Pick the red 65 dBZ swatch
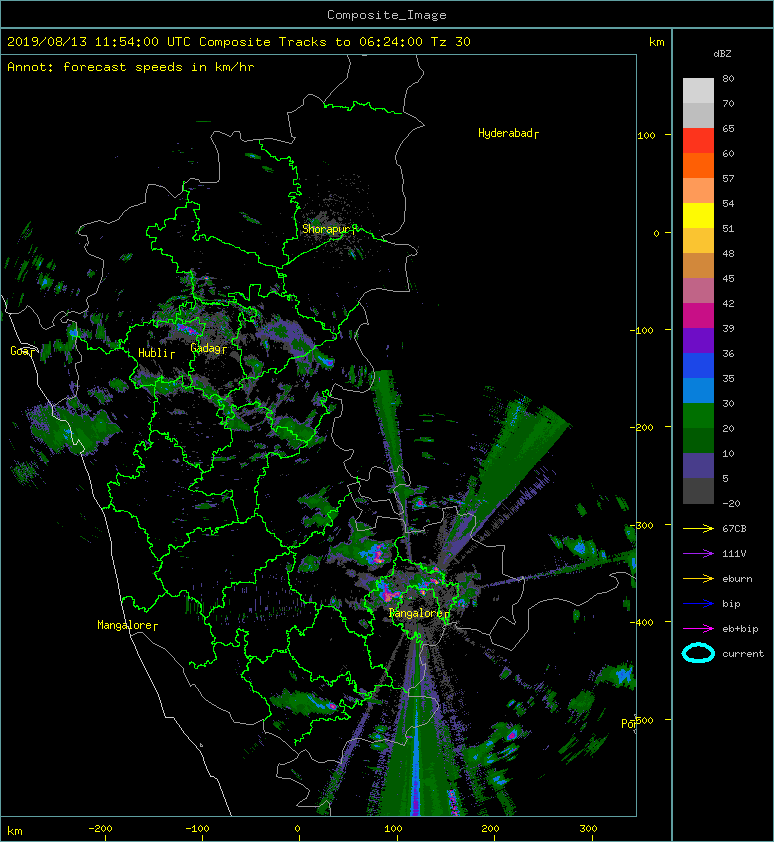774x842 pixels. pyautogui.click(x=698, y=141)
